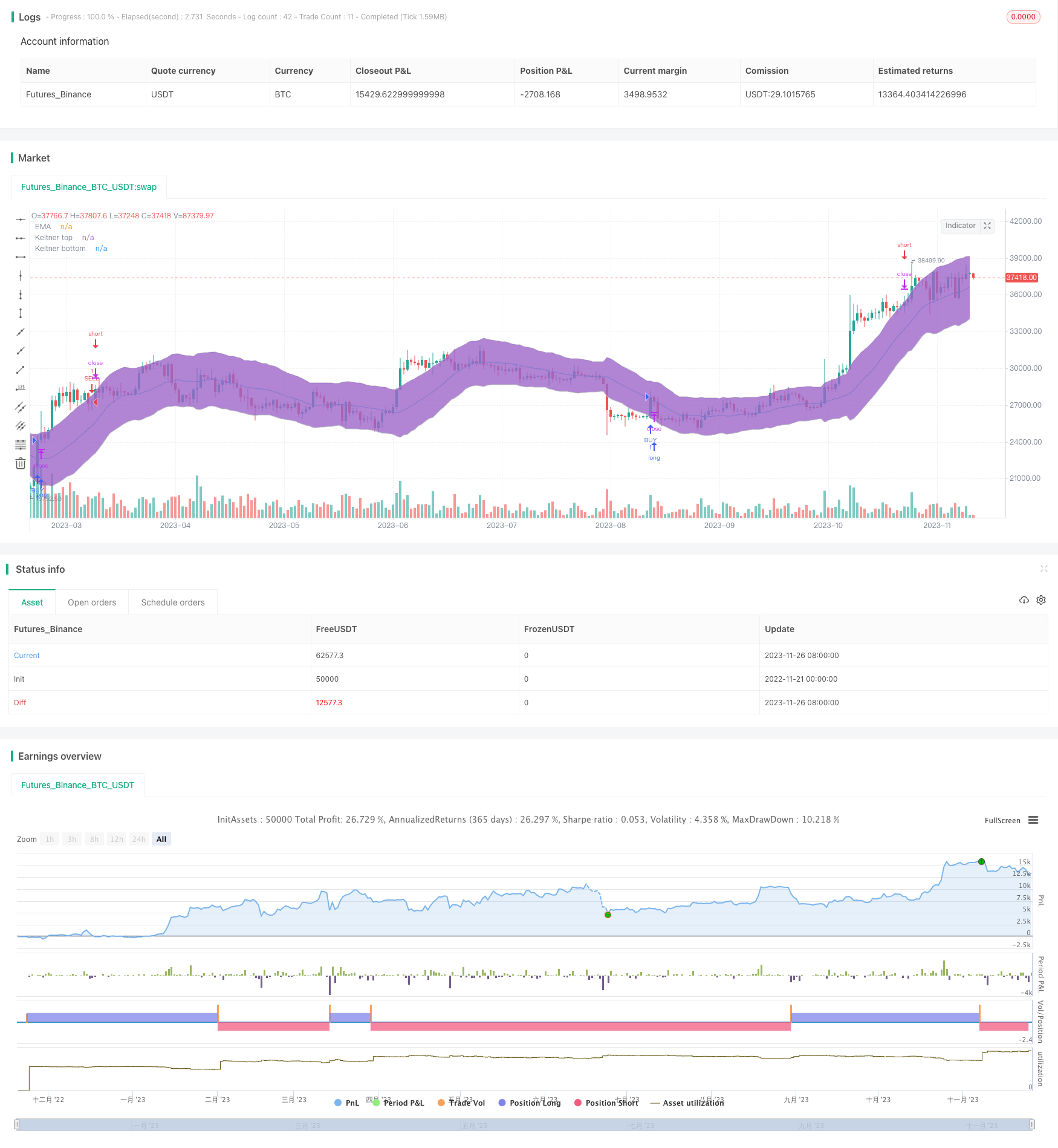This screenshot has width=1058, height=1148.
Task: Open the earnings chart hamburger context menu
Action: point(1033,820)
